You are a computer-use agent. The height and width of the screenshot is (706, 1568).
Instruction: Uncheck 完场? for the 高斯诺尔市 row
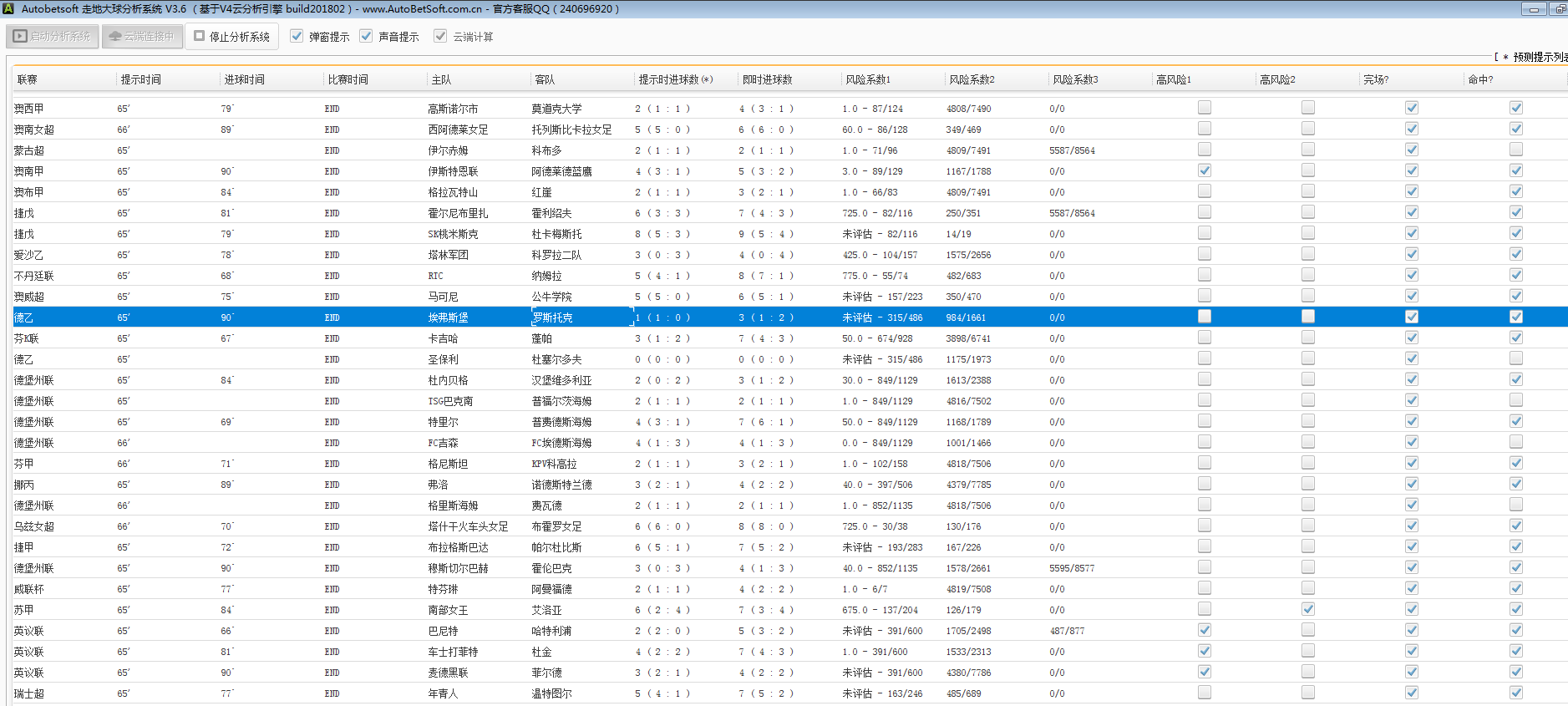coord(1411,108)
